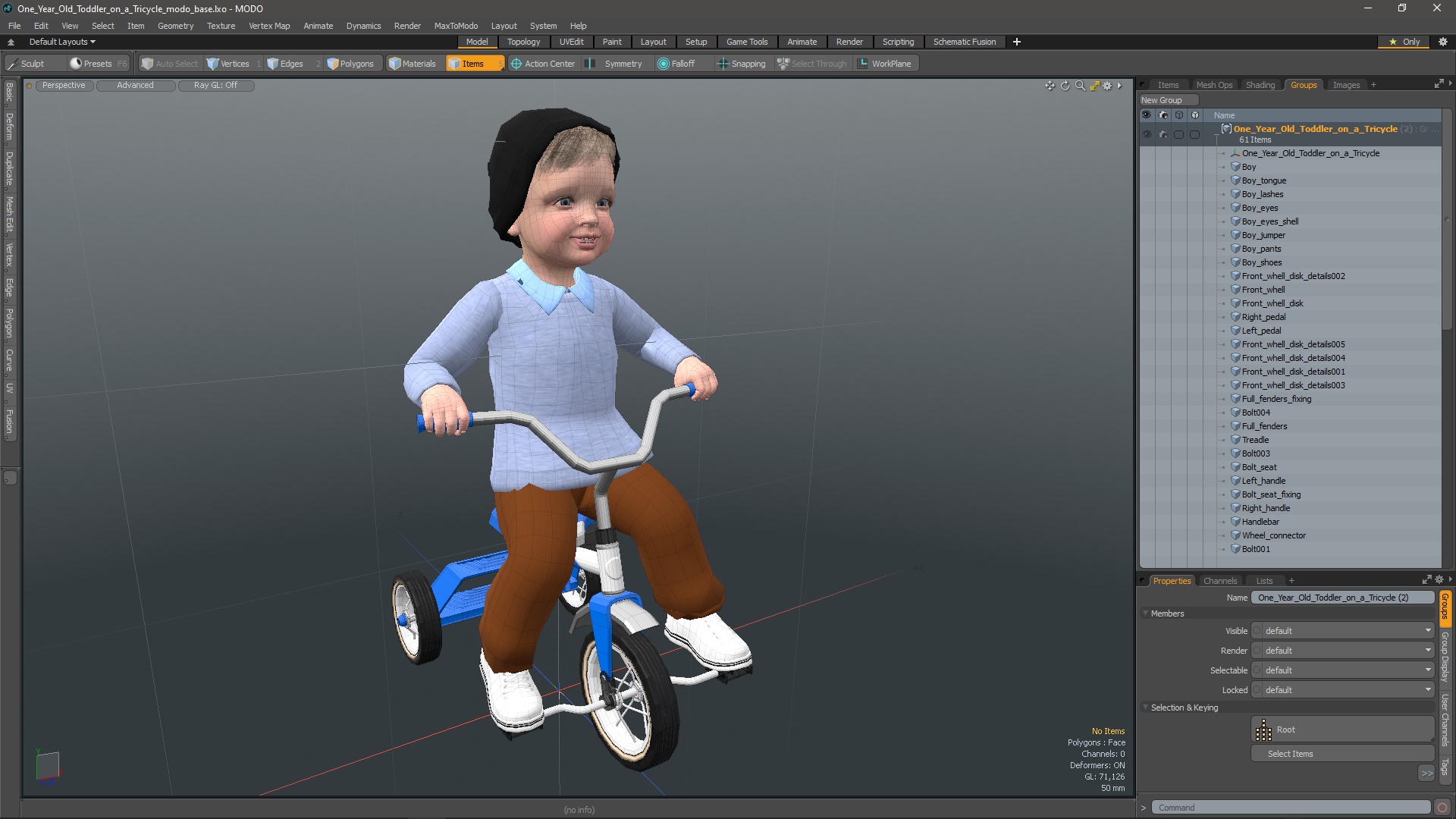Switch to the Shading tab
Viewport: 1456px width, 819px height.
click(x=1260, y=85)
